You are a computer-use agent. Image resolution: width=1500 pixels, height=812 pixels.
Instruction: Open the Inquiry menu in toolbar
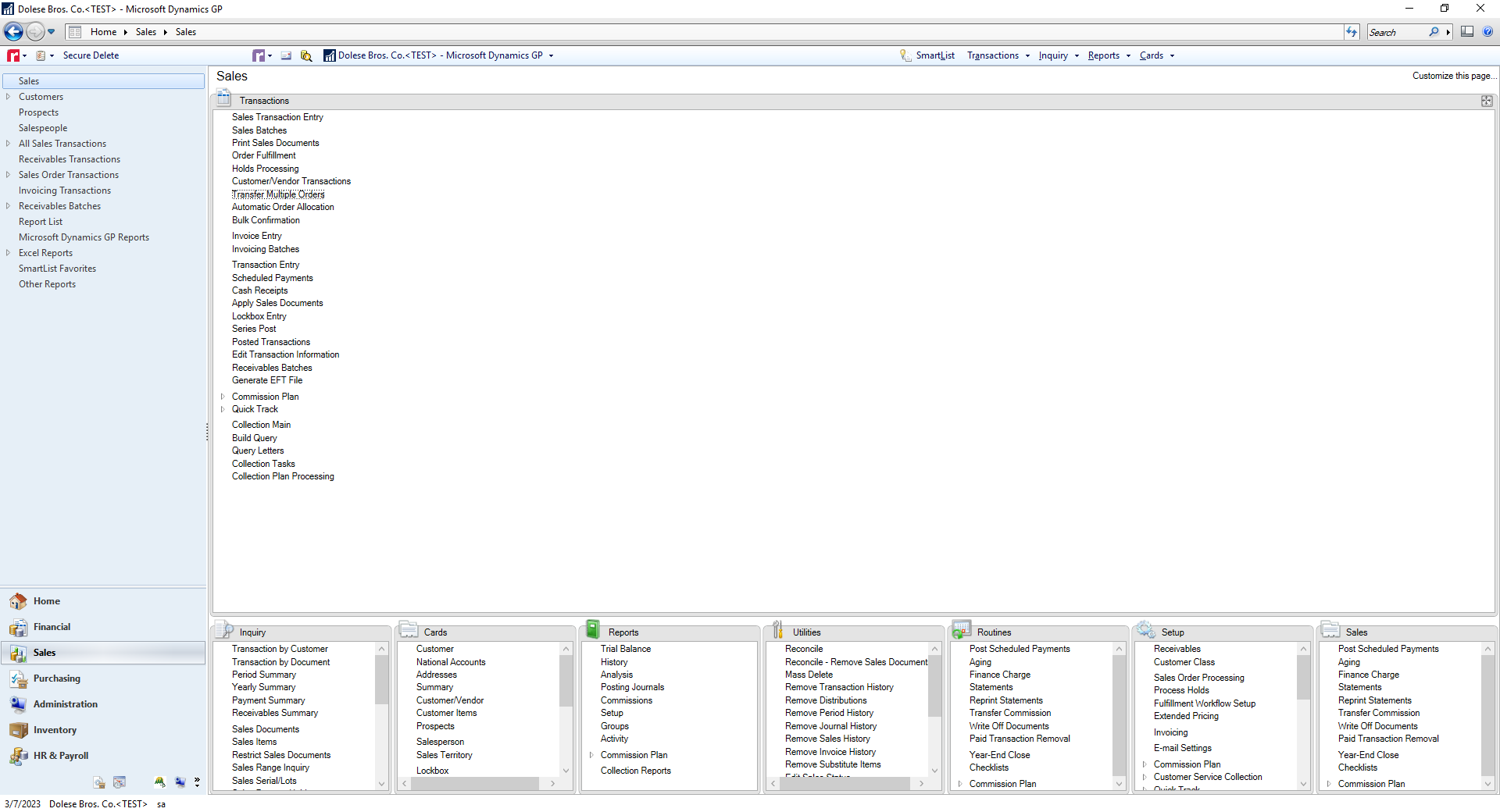click(x=1058, y=55)
